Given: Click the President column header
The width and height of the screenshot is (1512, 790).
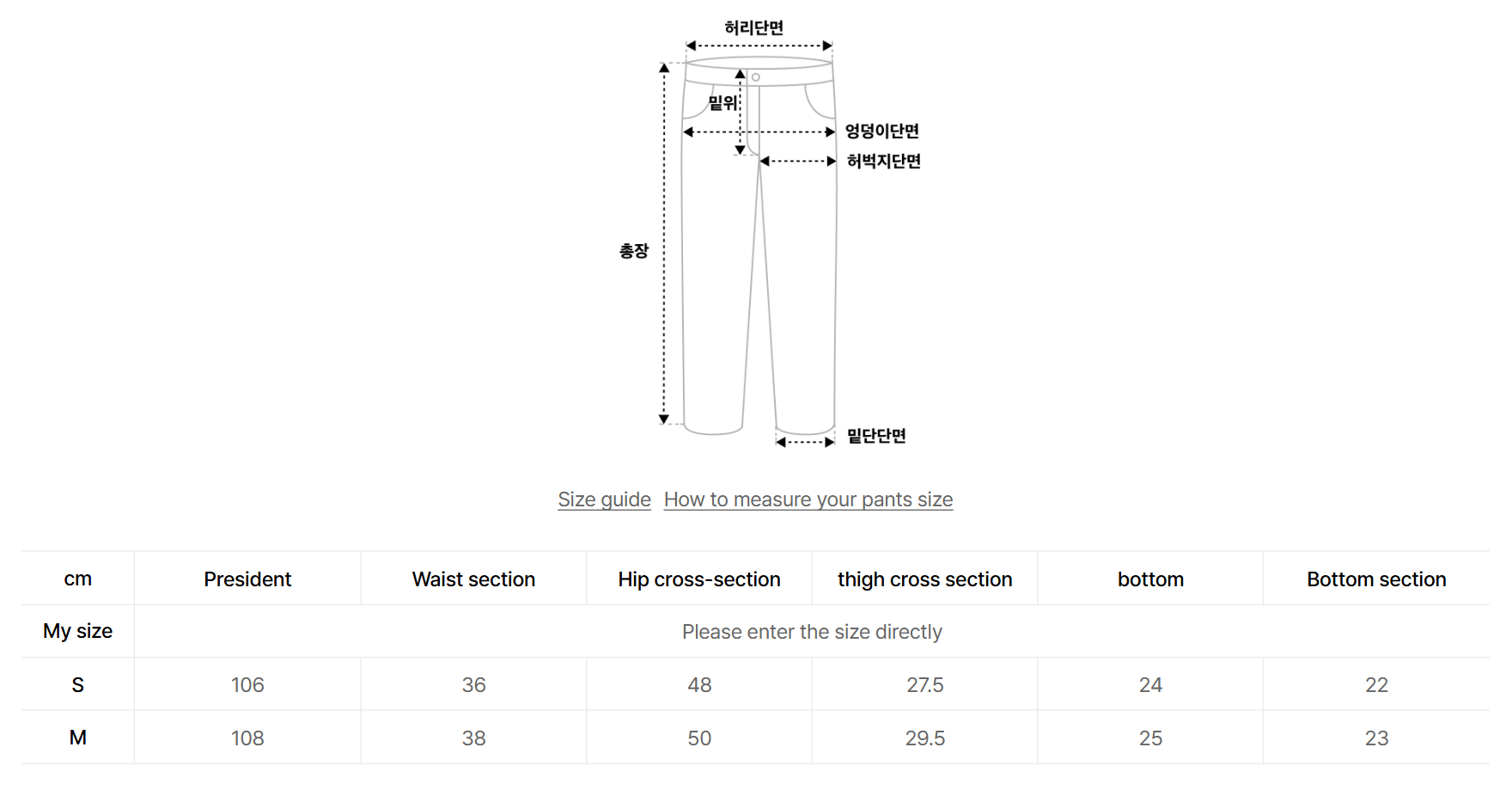Looking at the screenshot, I should [x=247, y=579].
